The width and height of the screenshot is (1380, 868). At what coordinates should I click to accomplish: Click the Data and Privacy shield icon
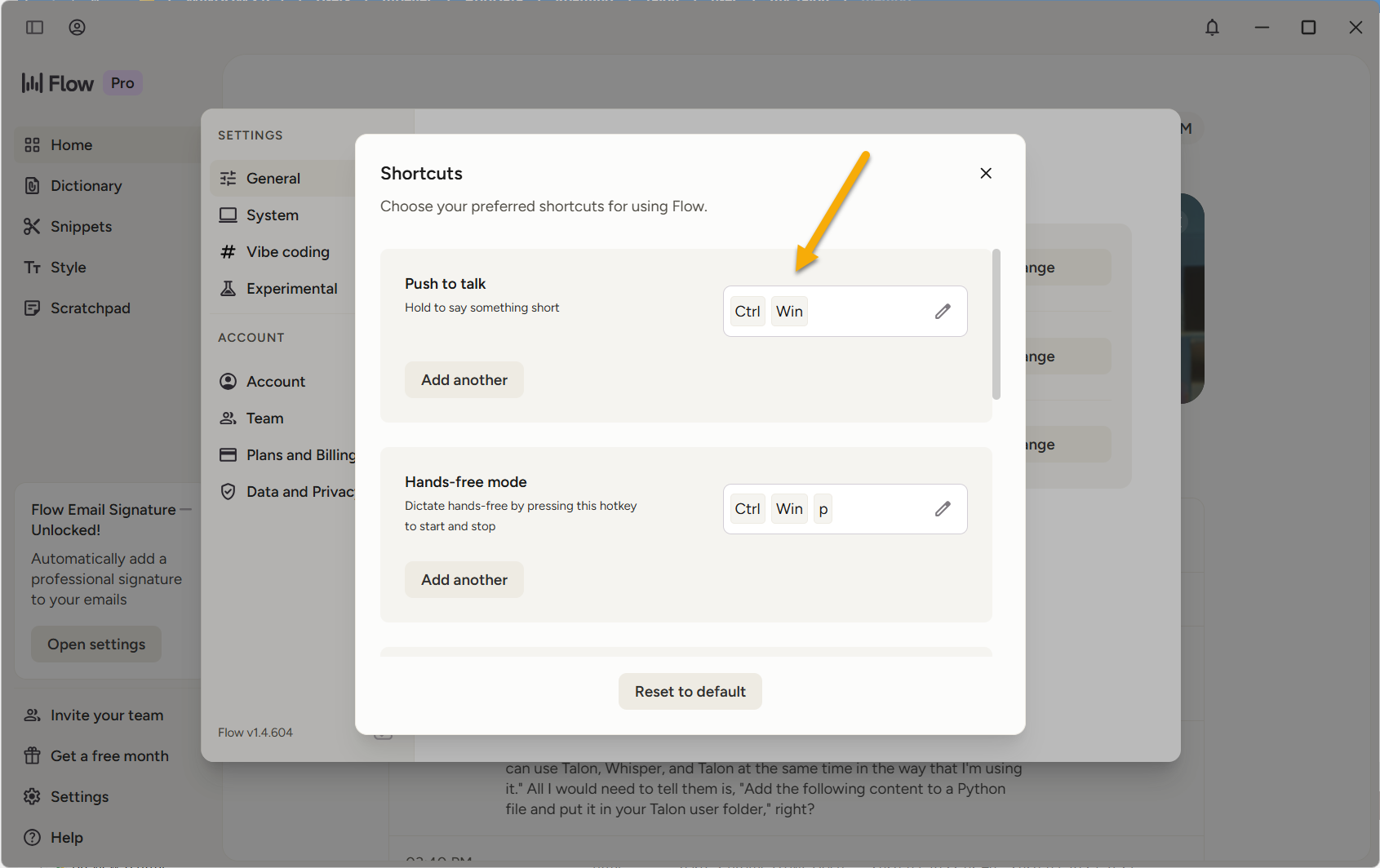[x=229, y=492]
